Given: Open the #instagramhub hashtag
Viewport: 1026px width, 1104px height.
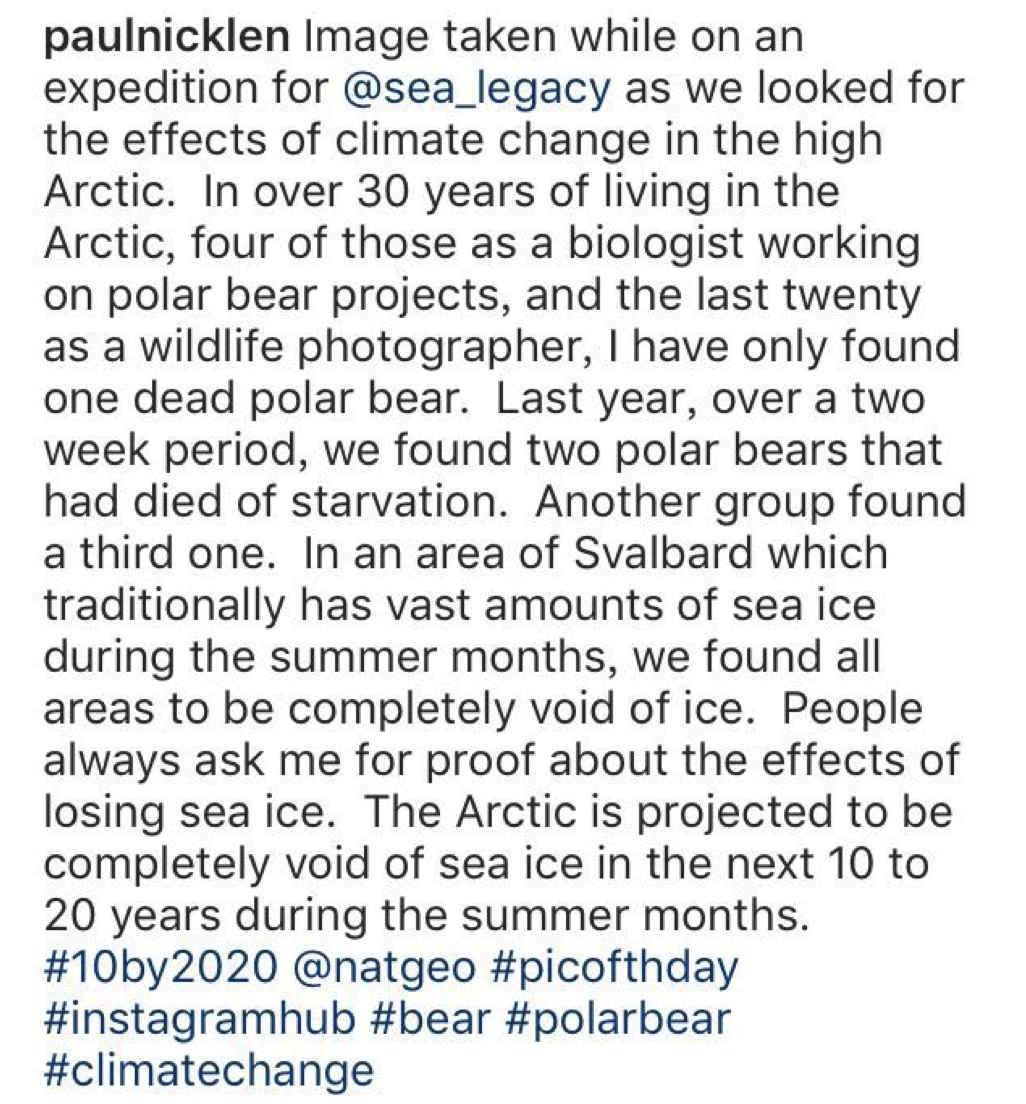Looking at the screenshot, I should tap(200, 1020).
